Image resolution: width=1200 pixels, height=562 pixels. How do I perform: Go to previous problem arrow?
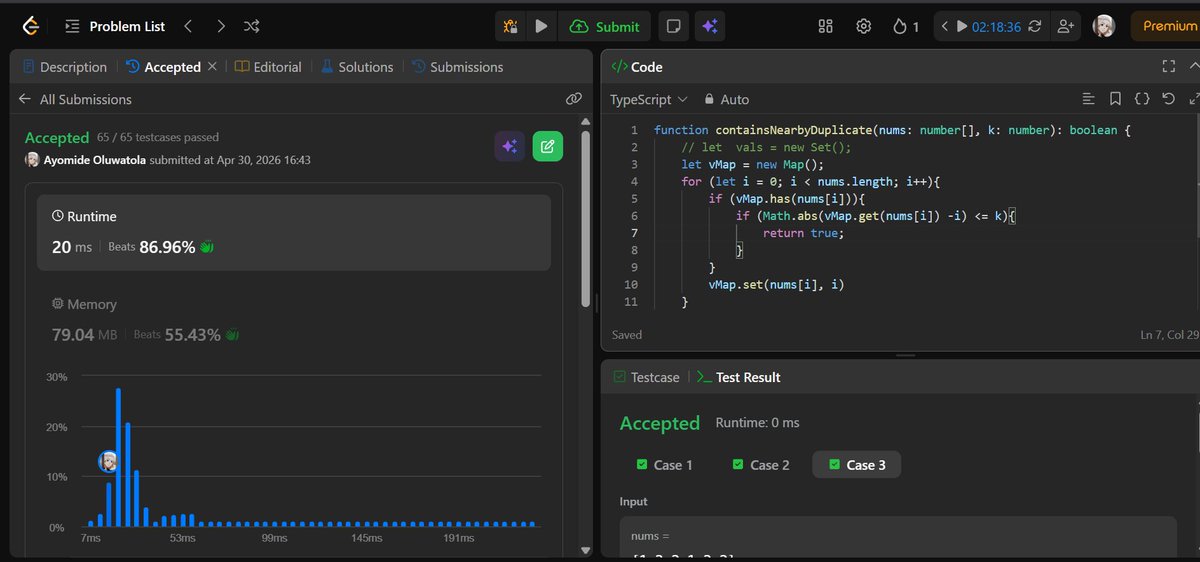click(188, 26)
